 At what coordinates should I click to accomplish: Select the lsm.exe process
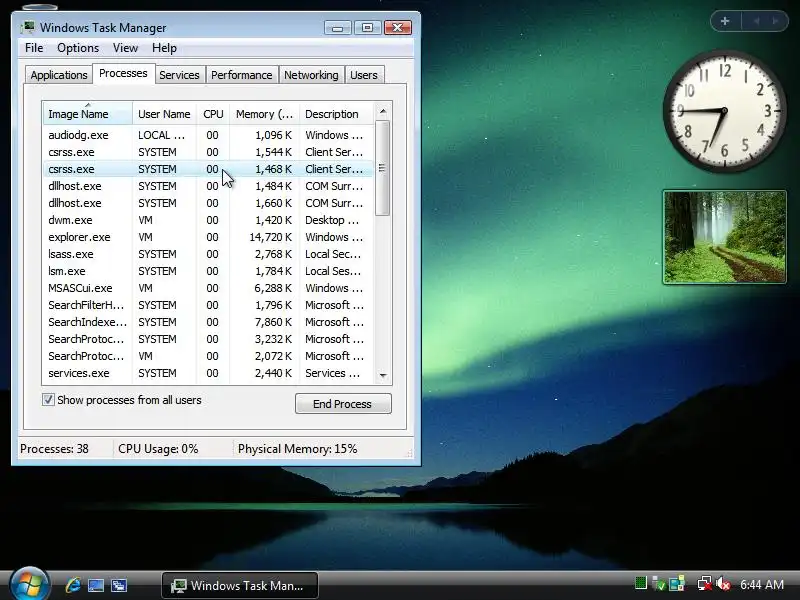pyautogui.click(x=208, y=271)
